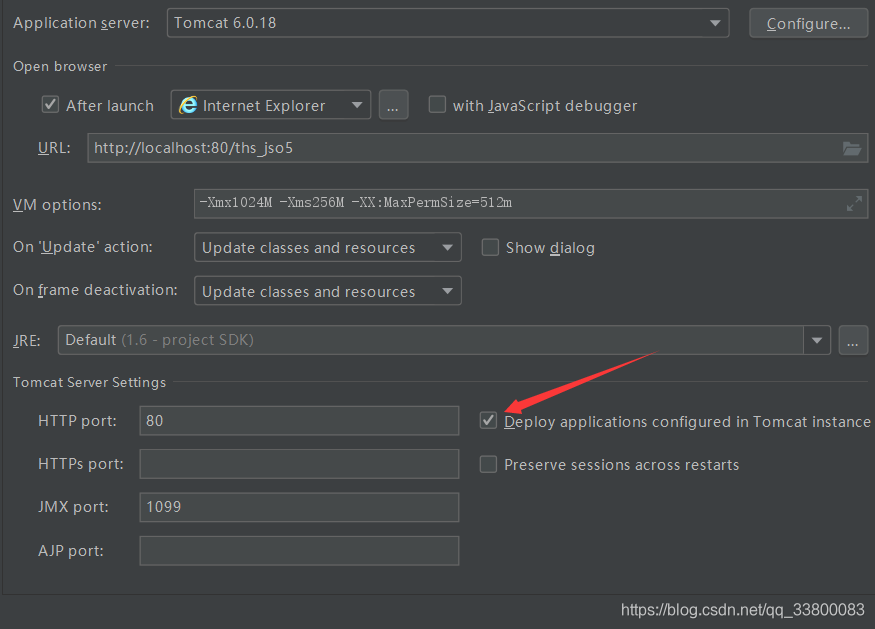Click the JMX port label
The width and height of the screenshot is (875, 629).
(74, 507)
